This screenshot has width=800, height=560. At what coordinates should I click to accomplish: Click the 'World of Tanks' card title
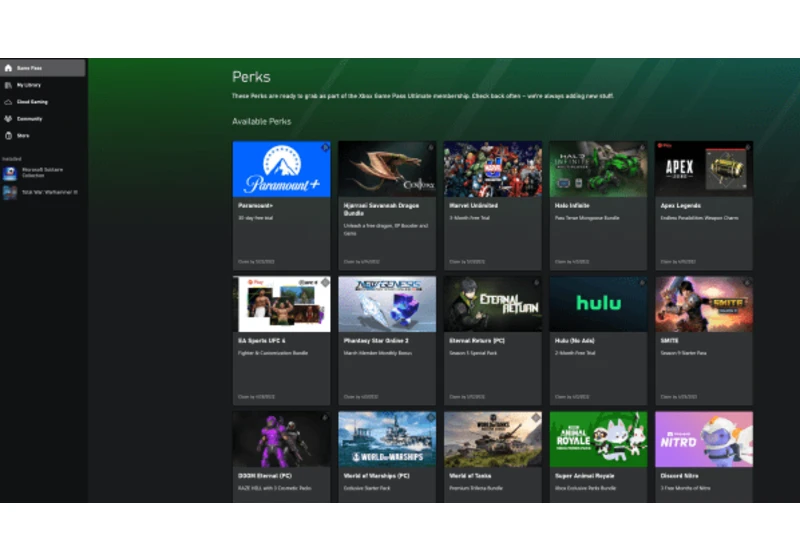click(x=470, y=476)
